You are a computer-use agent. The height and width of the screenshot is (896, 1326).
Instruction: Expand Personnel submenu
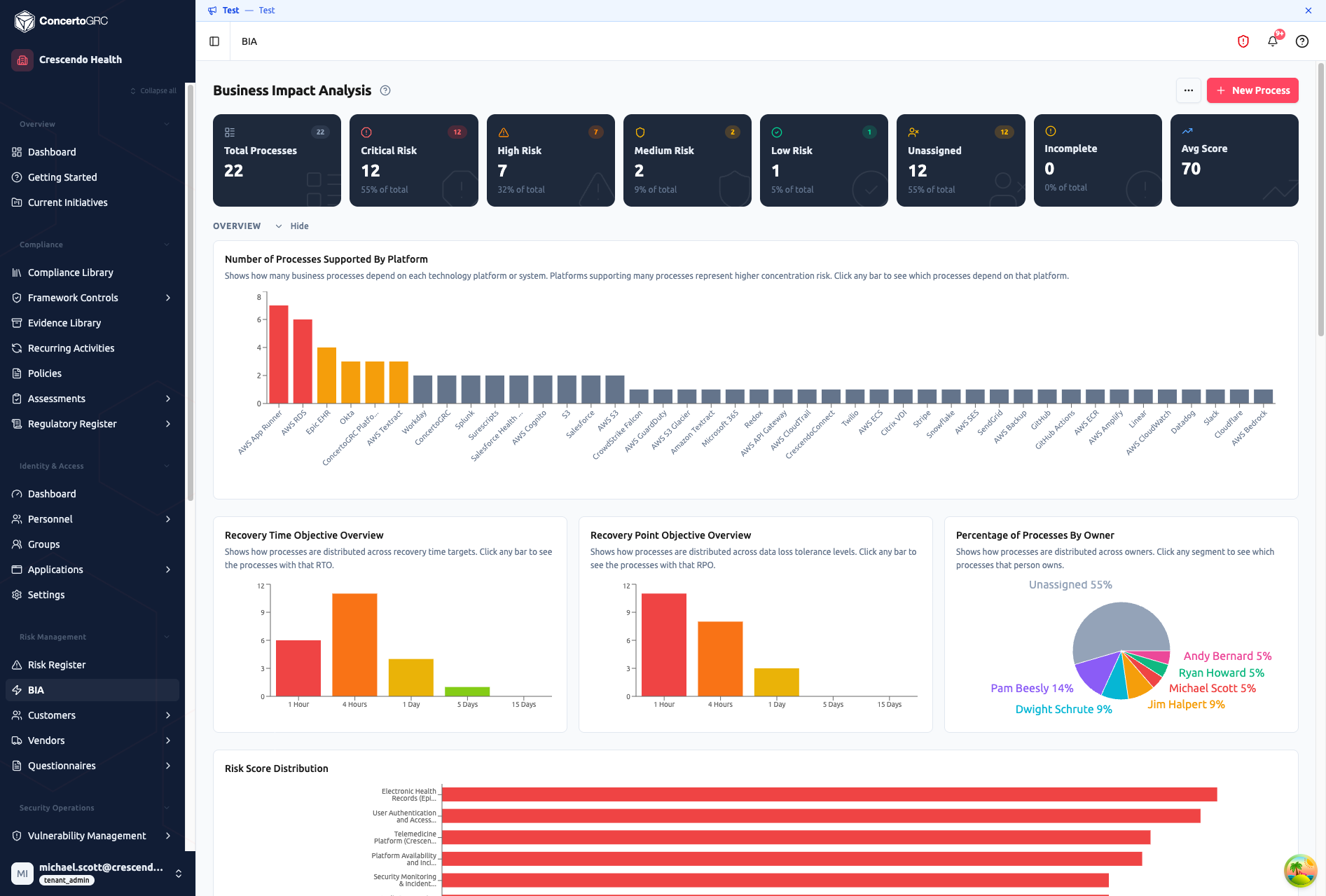[x=168, y=519]
